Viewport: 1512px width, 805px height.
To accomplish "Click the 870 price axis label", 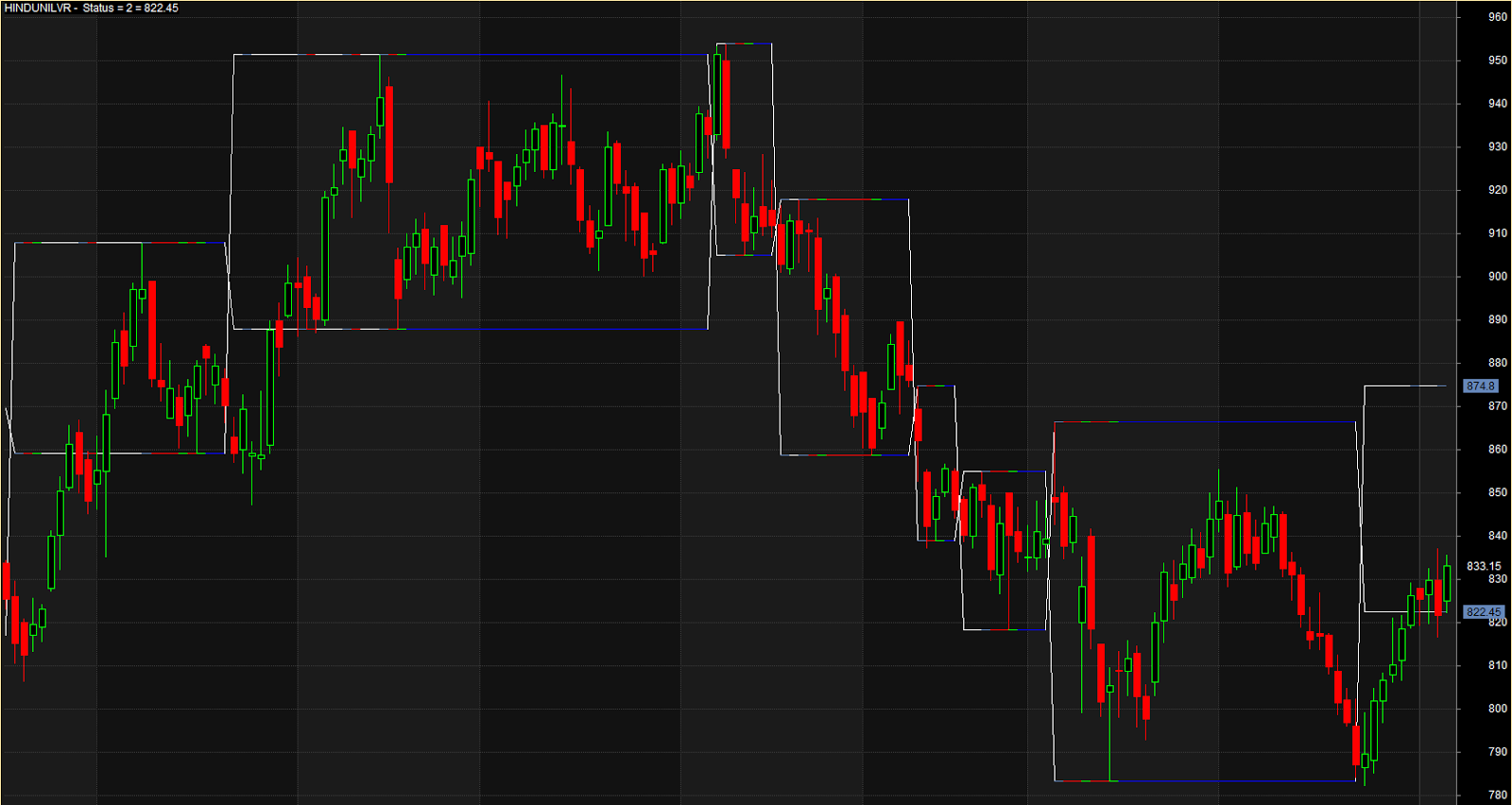I will click(1498, 406).
